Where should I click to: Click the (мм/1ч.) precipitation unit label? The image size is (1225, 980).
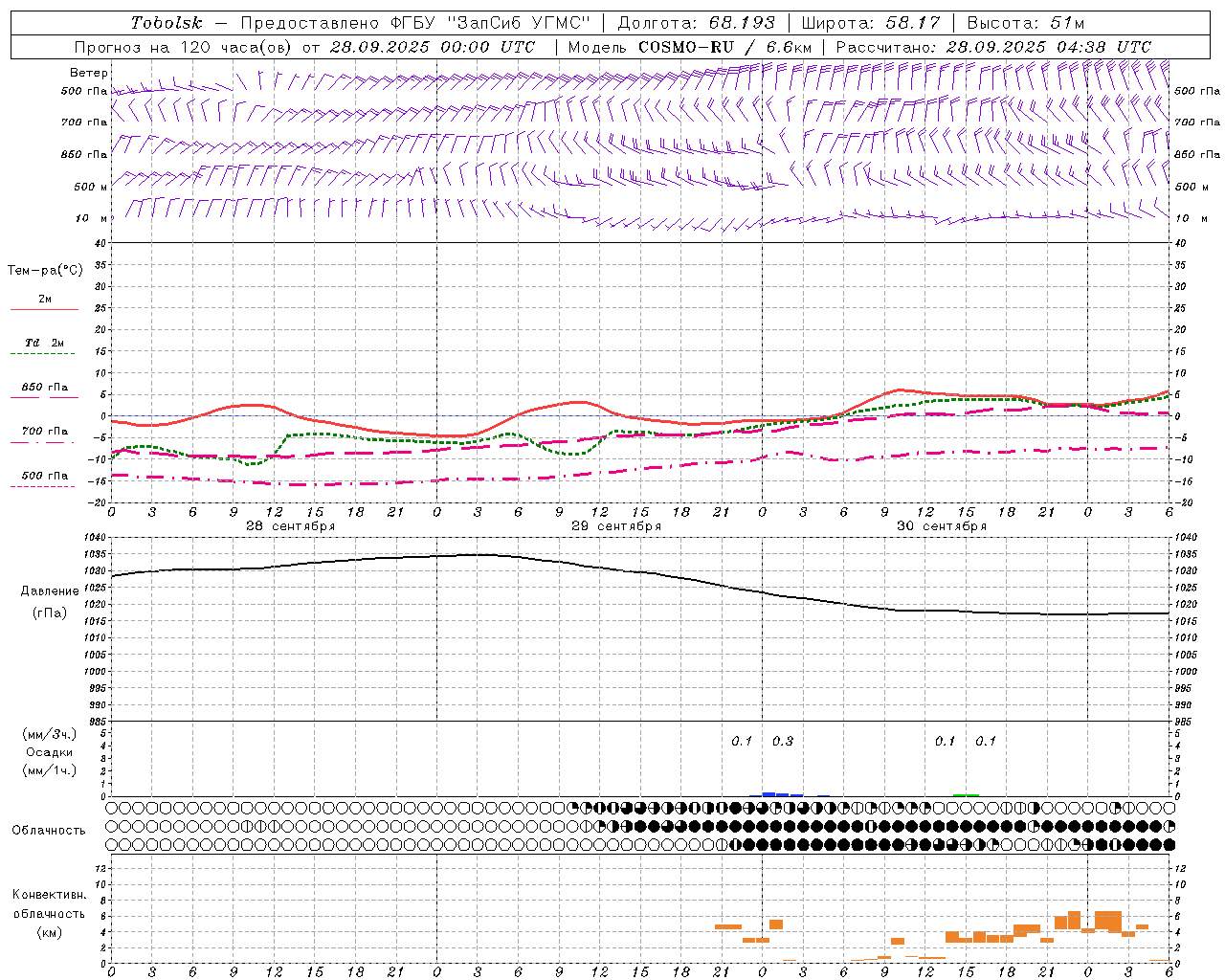[x=50, y=770]
